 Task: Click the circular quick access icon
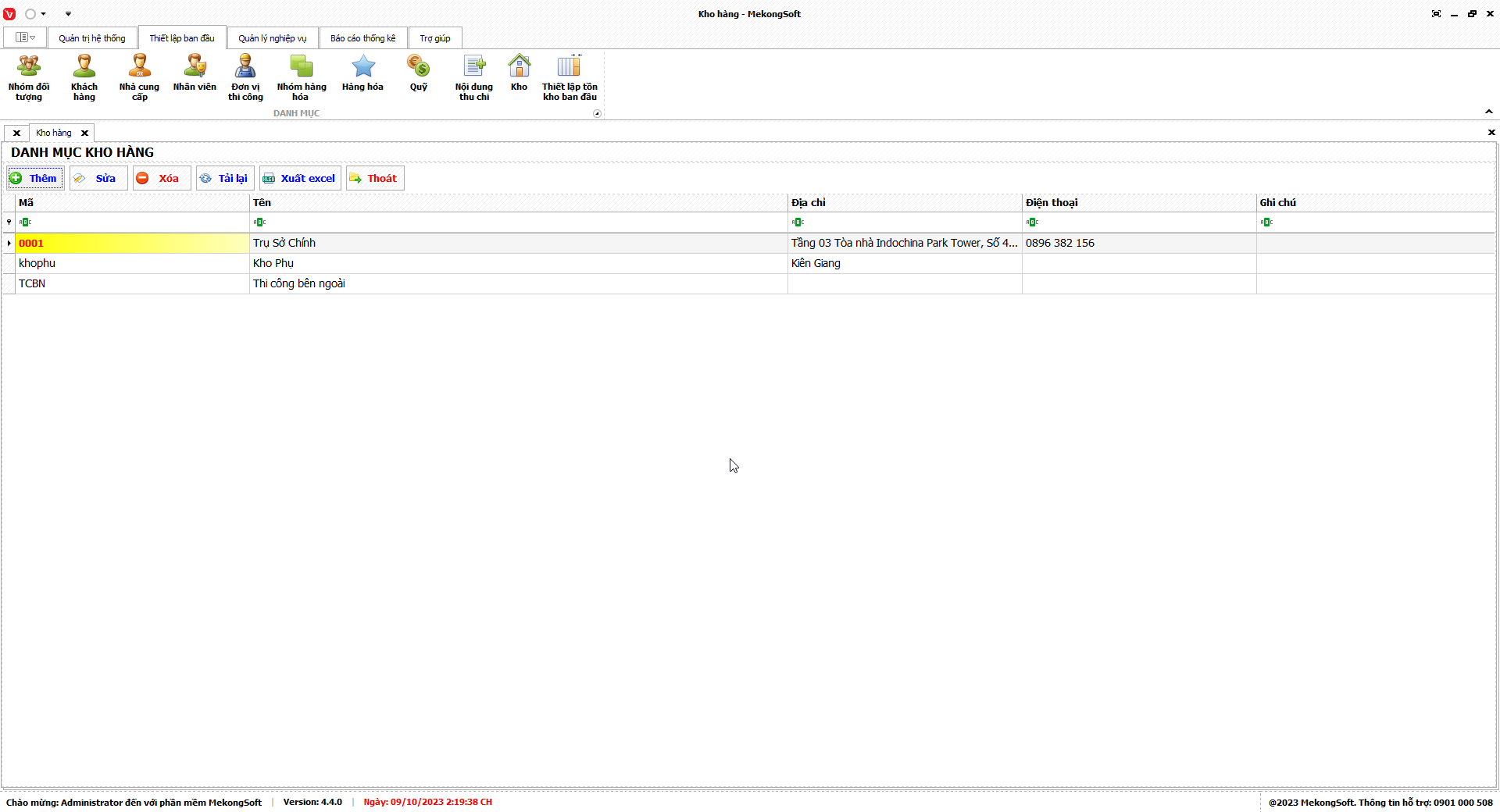(30, 14)
